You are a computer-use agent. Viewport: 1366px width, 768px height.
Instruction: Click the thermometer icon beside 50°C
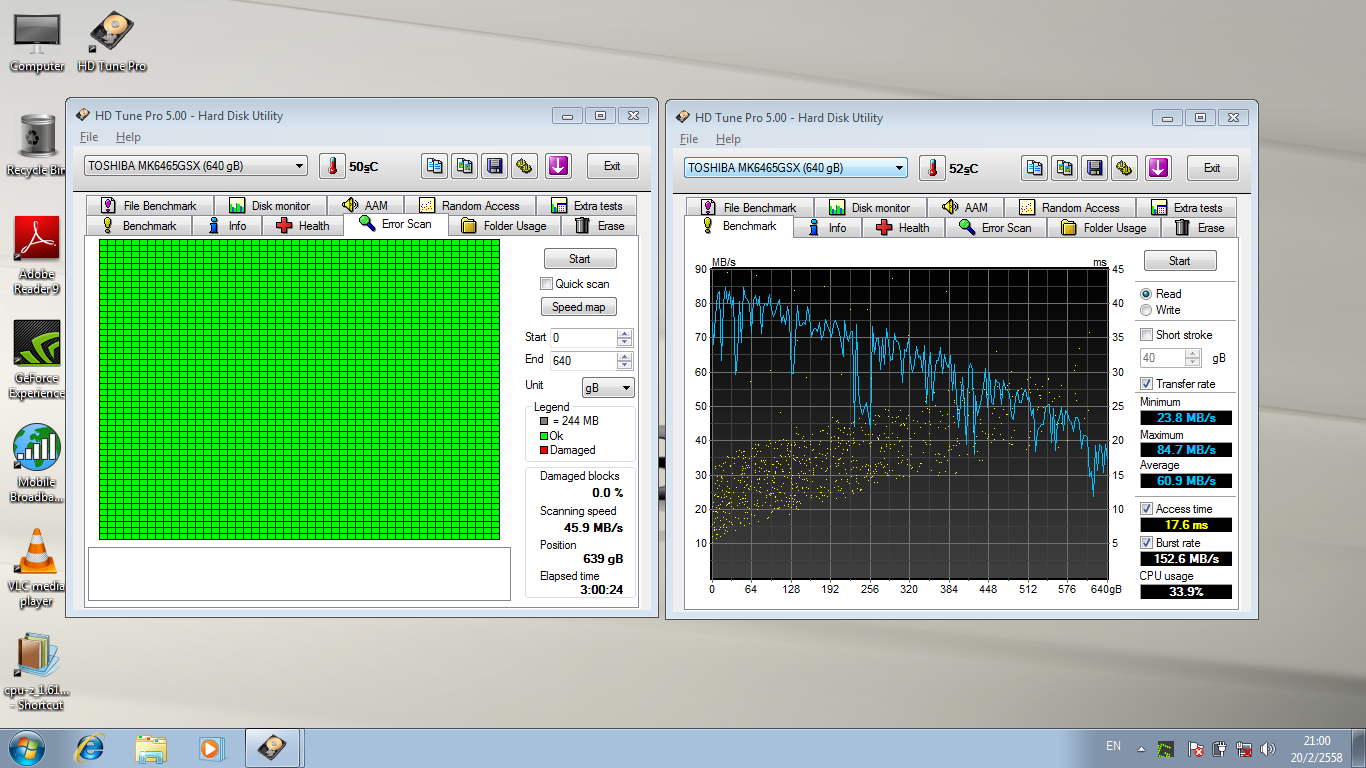click(x=332, y=166)
